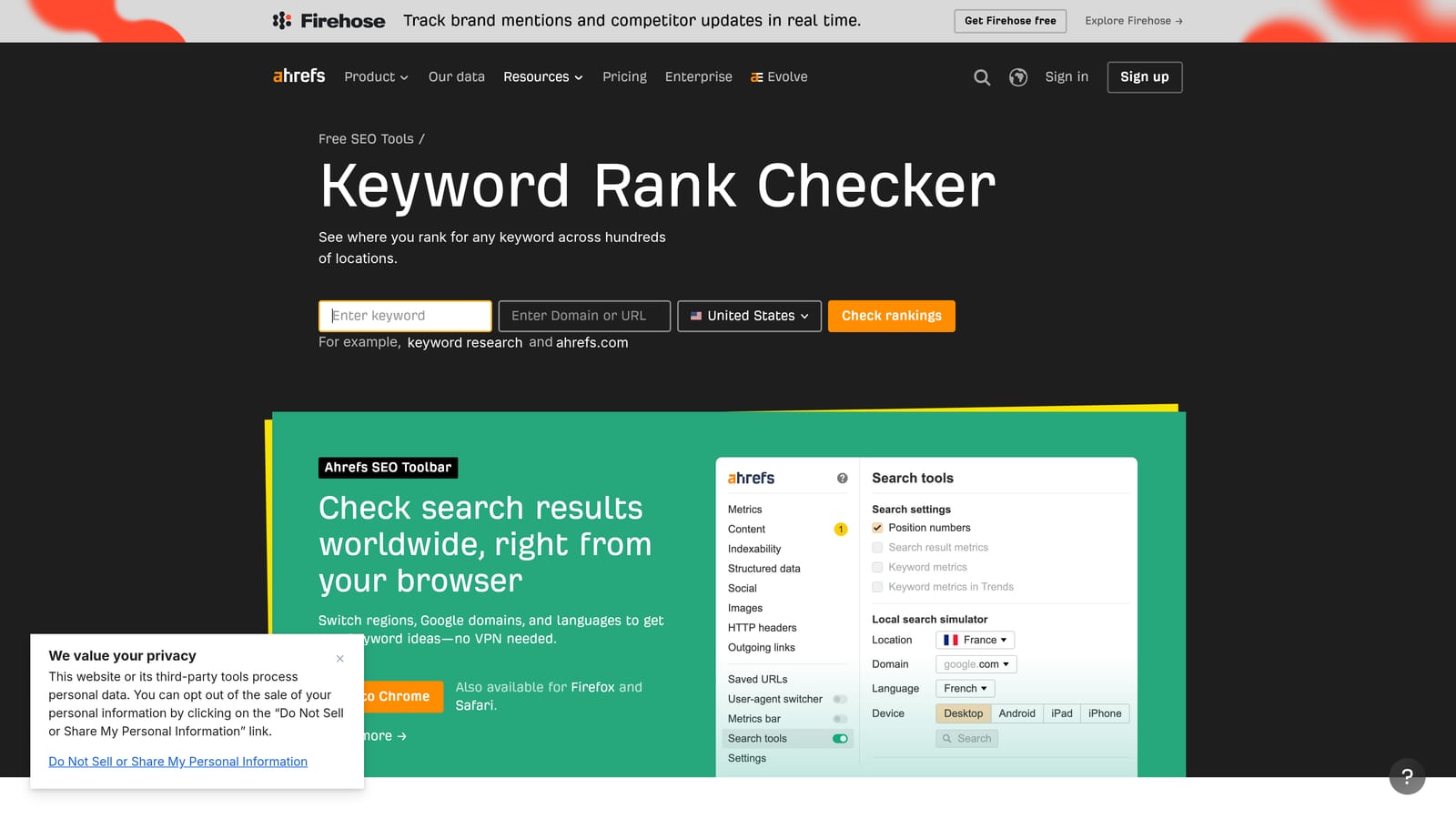Click the Check rankings button
The image size is (1456, 819).
coord(892,316)
